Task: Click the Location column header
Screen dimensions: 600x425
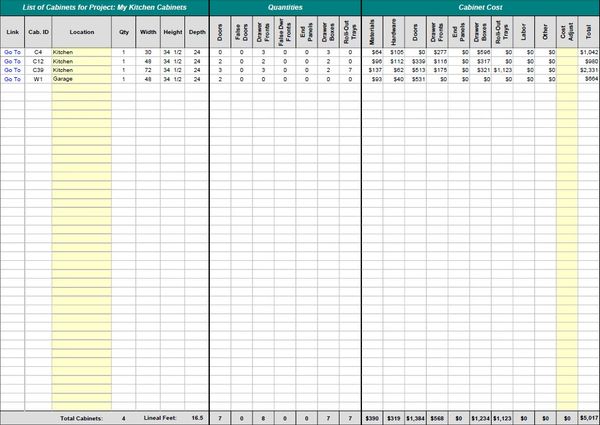Action: (x=82, y=31)
